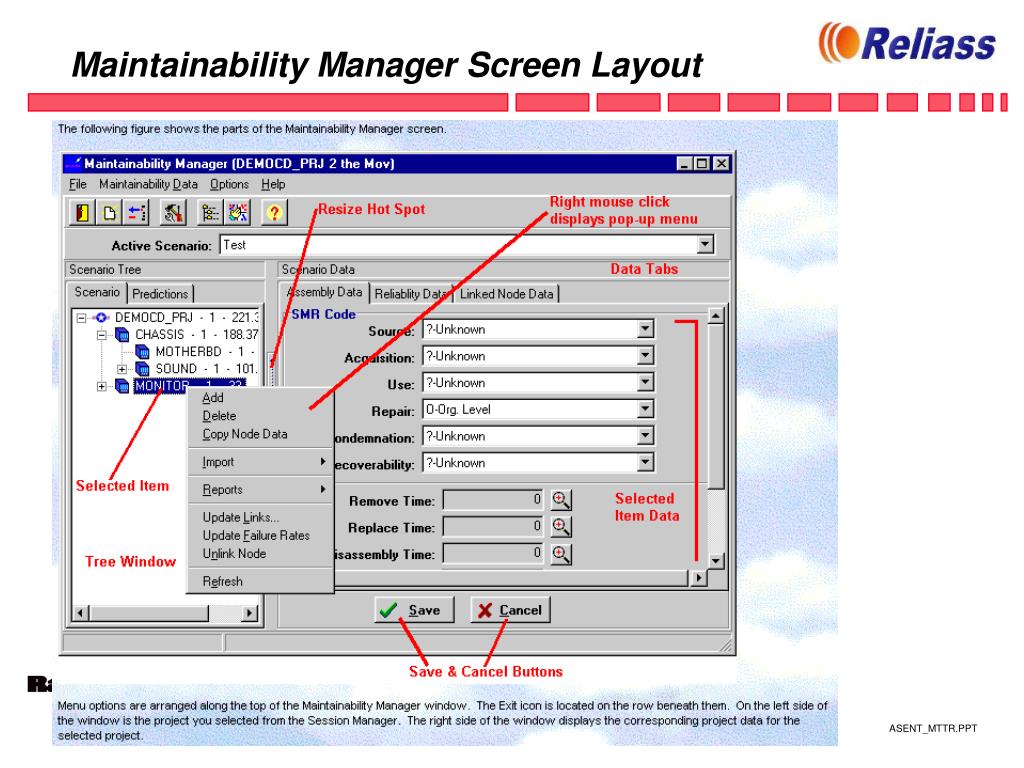Select the CHASSIS tree row

point(197,335)
